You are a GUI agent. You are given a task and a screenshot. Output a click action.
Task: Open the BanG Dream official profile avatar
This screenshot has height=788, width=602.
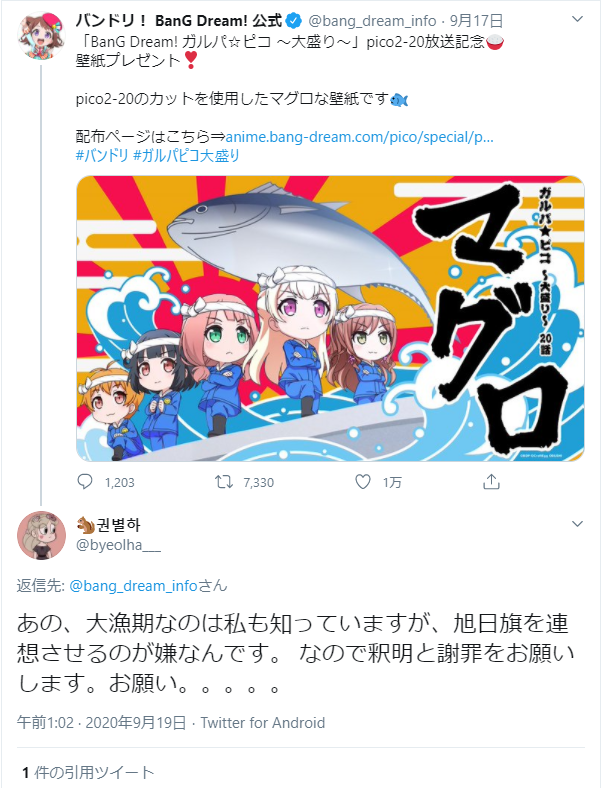coord(41,35)
